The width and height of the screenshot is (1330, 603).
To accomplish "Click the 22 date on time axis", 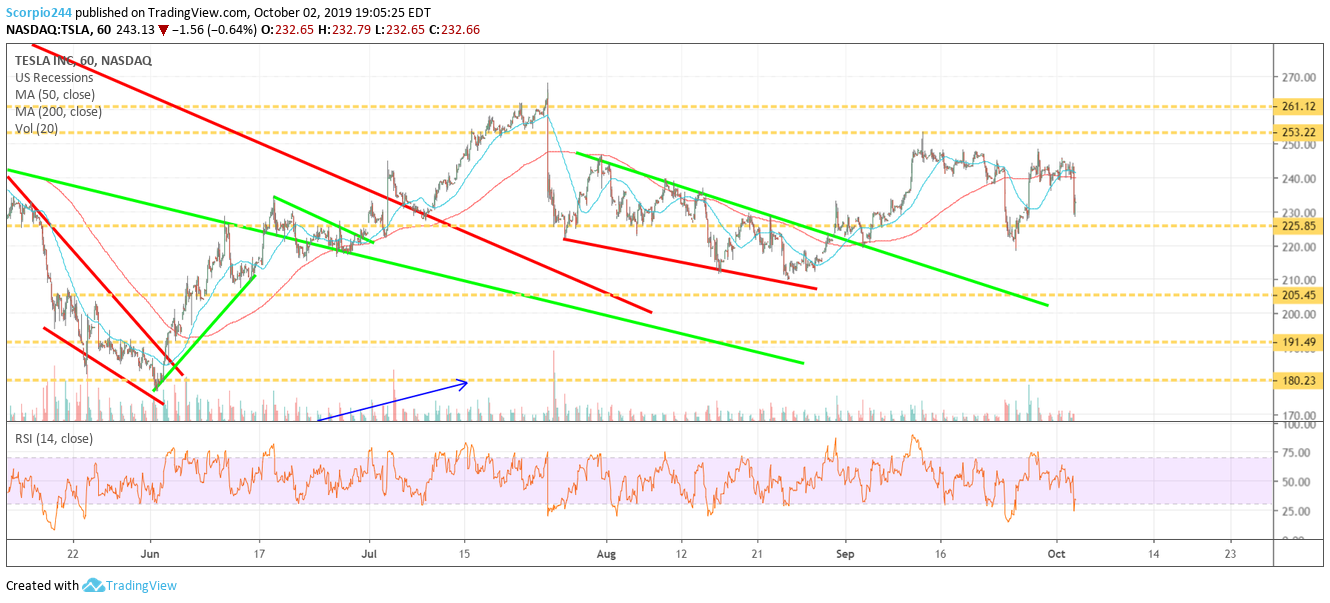I will pyautogui.click(x=72, y=552).
